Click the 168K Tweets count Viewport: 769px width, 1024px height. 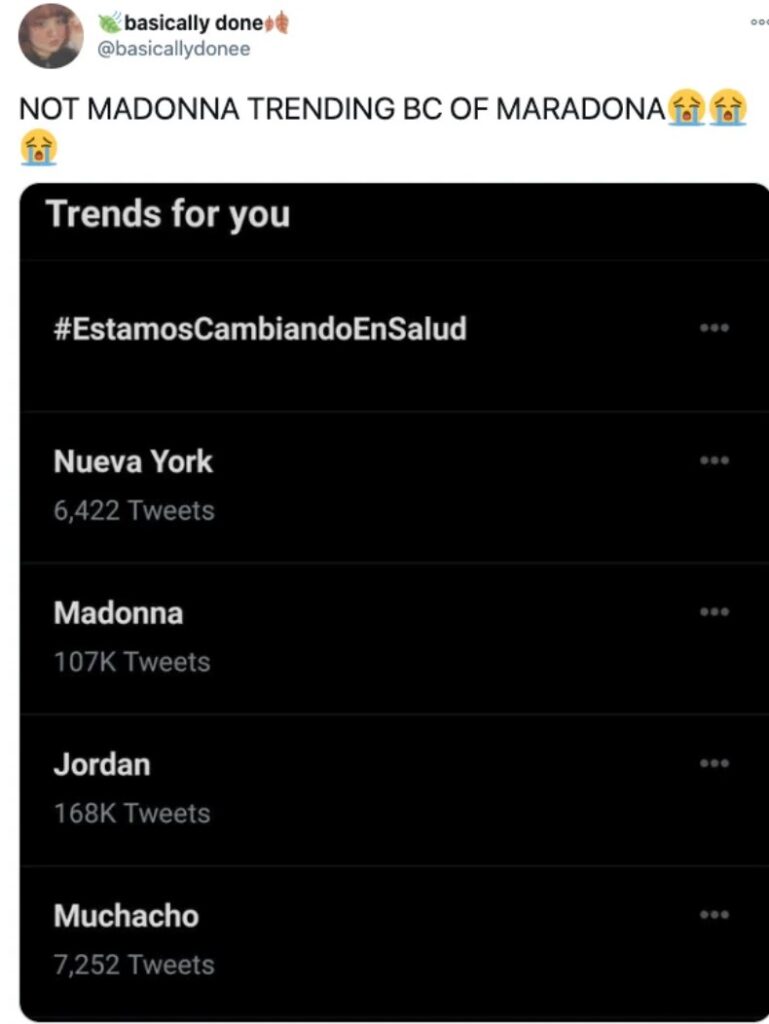pyautogui.click(x=132, y=813)
